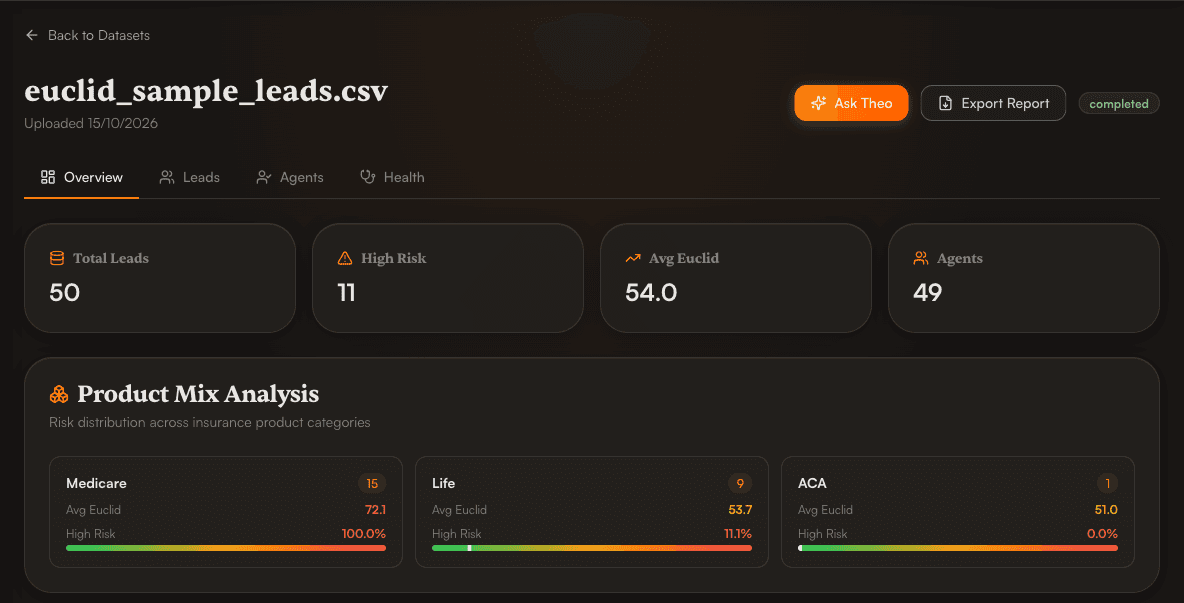Switch to the Health tab
The image size is (1184, 603).
pos(392,177)
